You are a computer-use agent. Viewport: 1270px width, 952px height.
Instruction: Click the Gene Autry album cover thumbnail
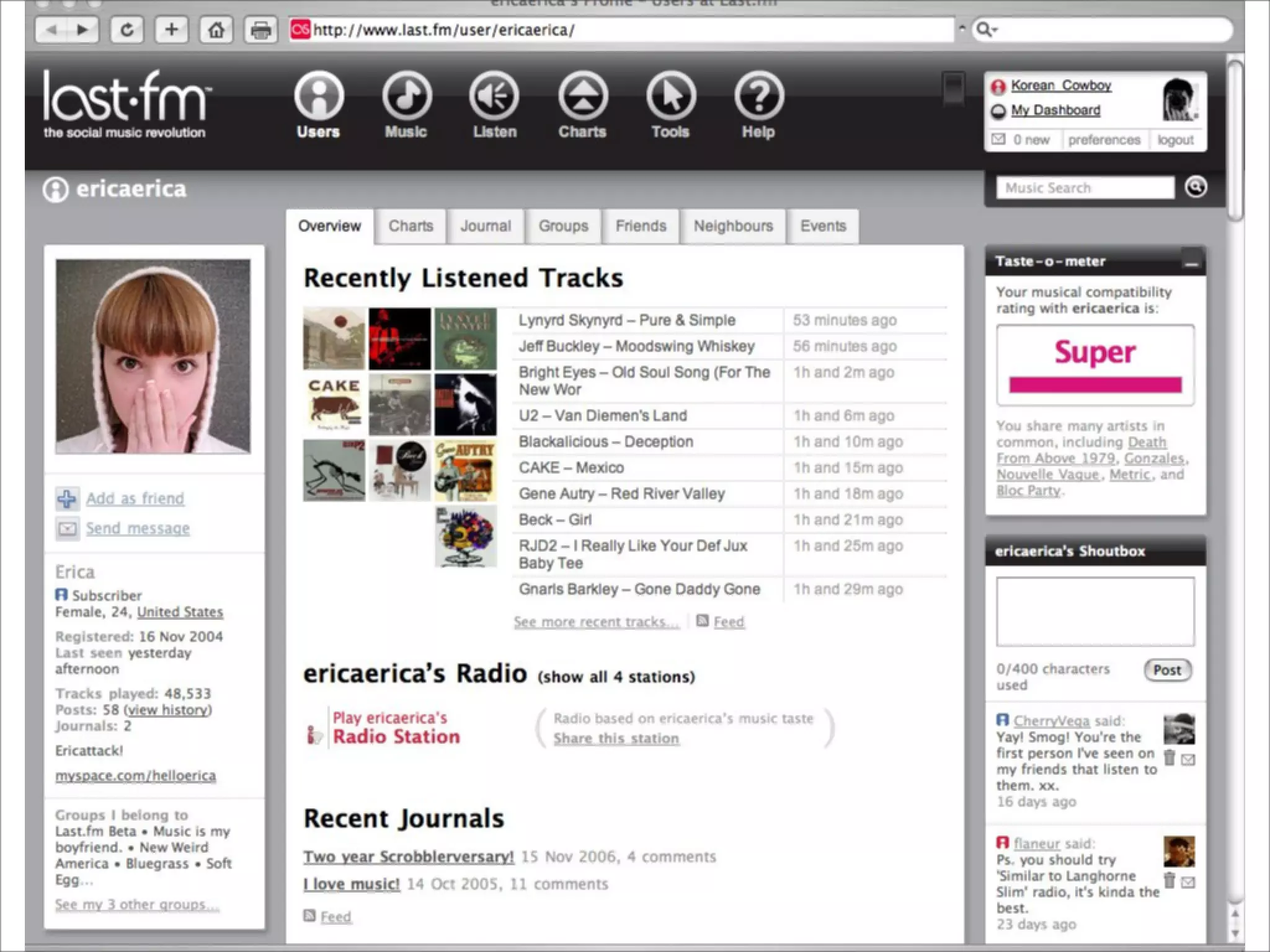tap(466, 470)
